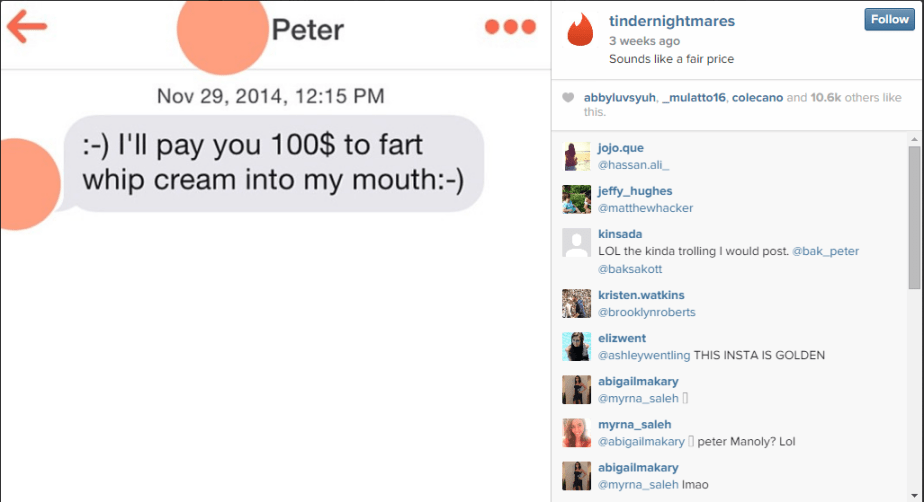Screen dimensions: 924x502
Task: Open jojo.que's avatar thumbnail
Action: (576, 156)
